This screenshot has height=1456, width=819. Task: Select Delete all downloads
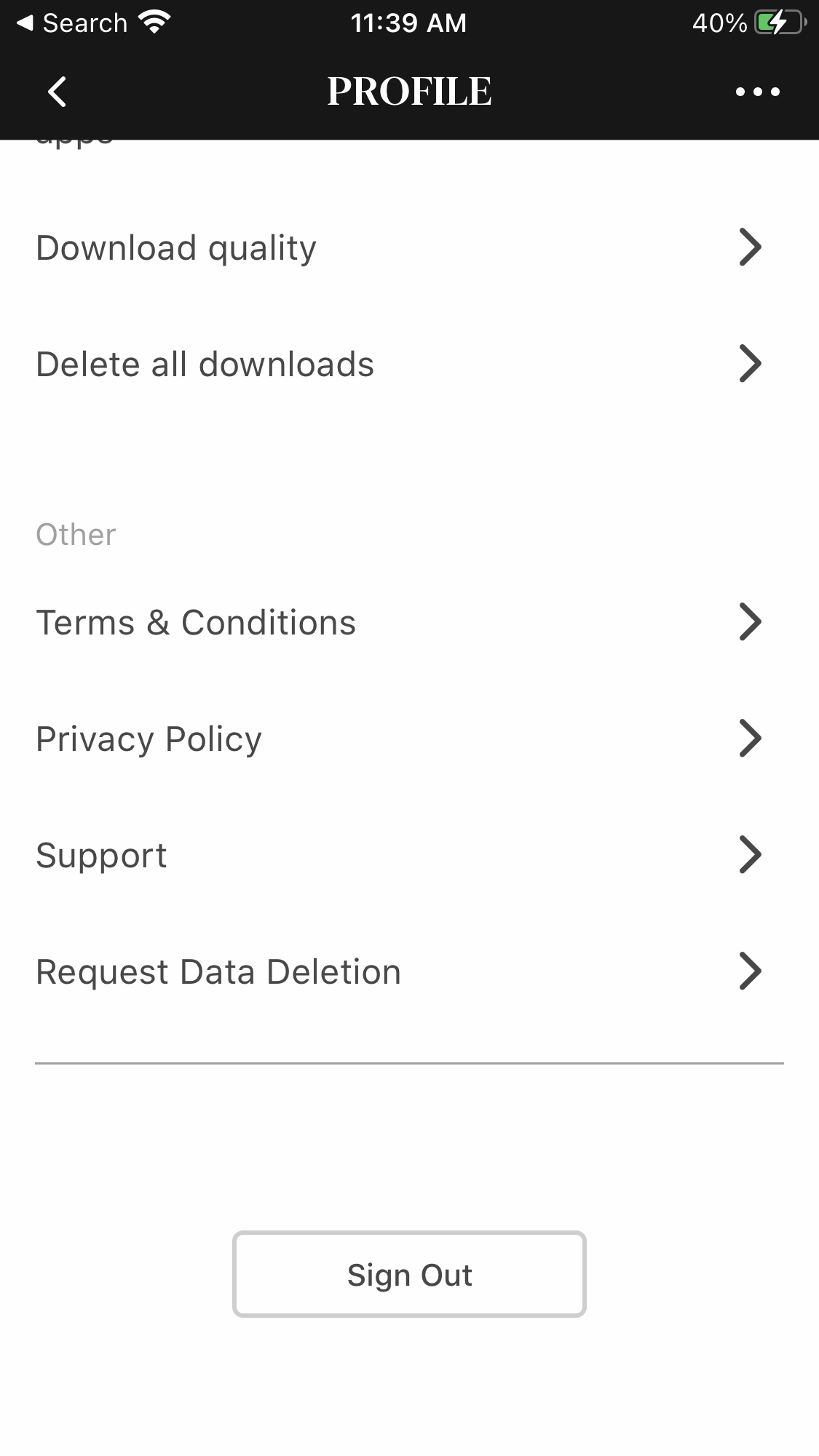tap(205, 365)
